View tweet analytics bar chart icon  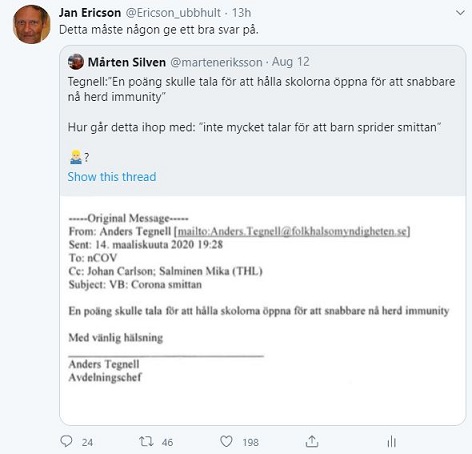tap(392, 442)
